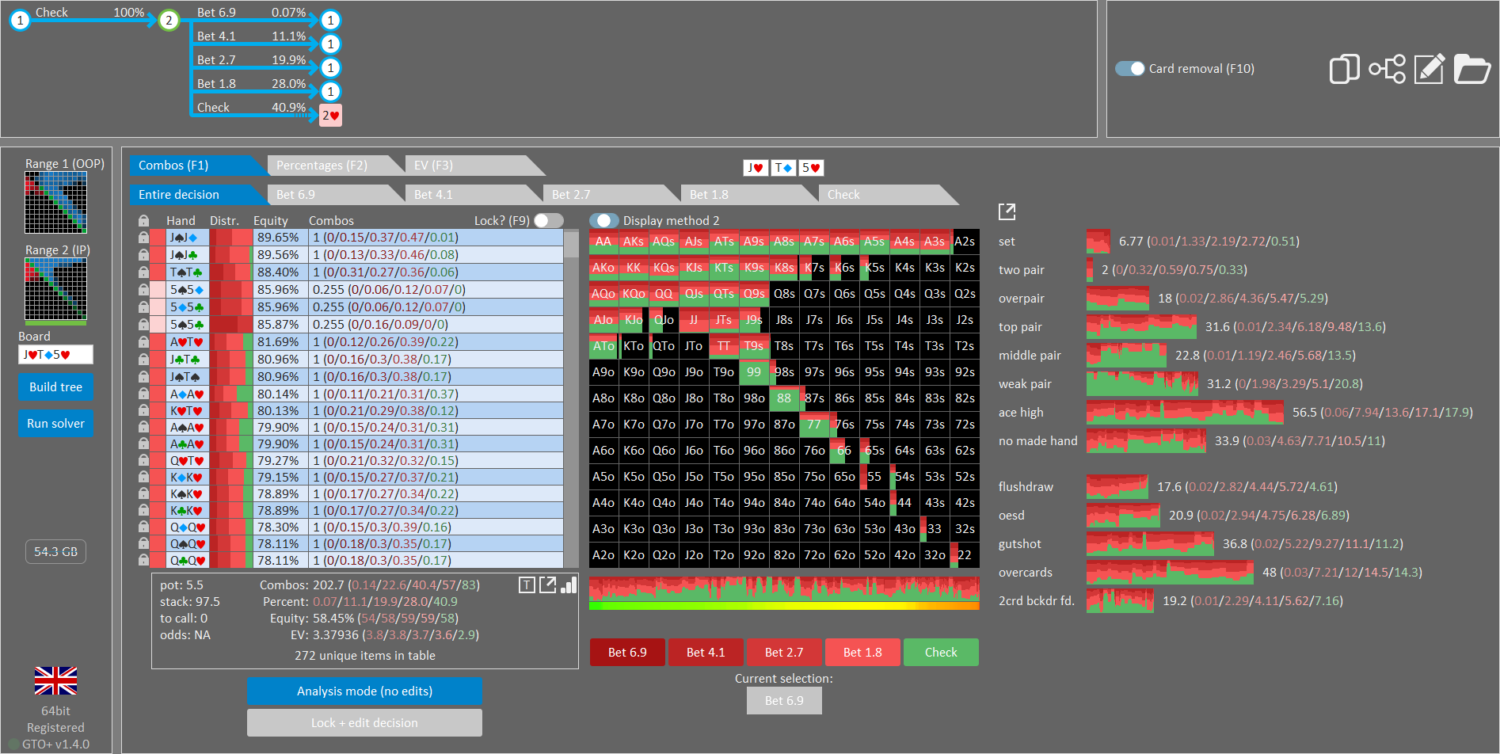Screen dimensions: 1500x754
Task: Click the Build tree button
Action: coord(55,387)
